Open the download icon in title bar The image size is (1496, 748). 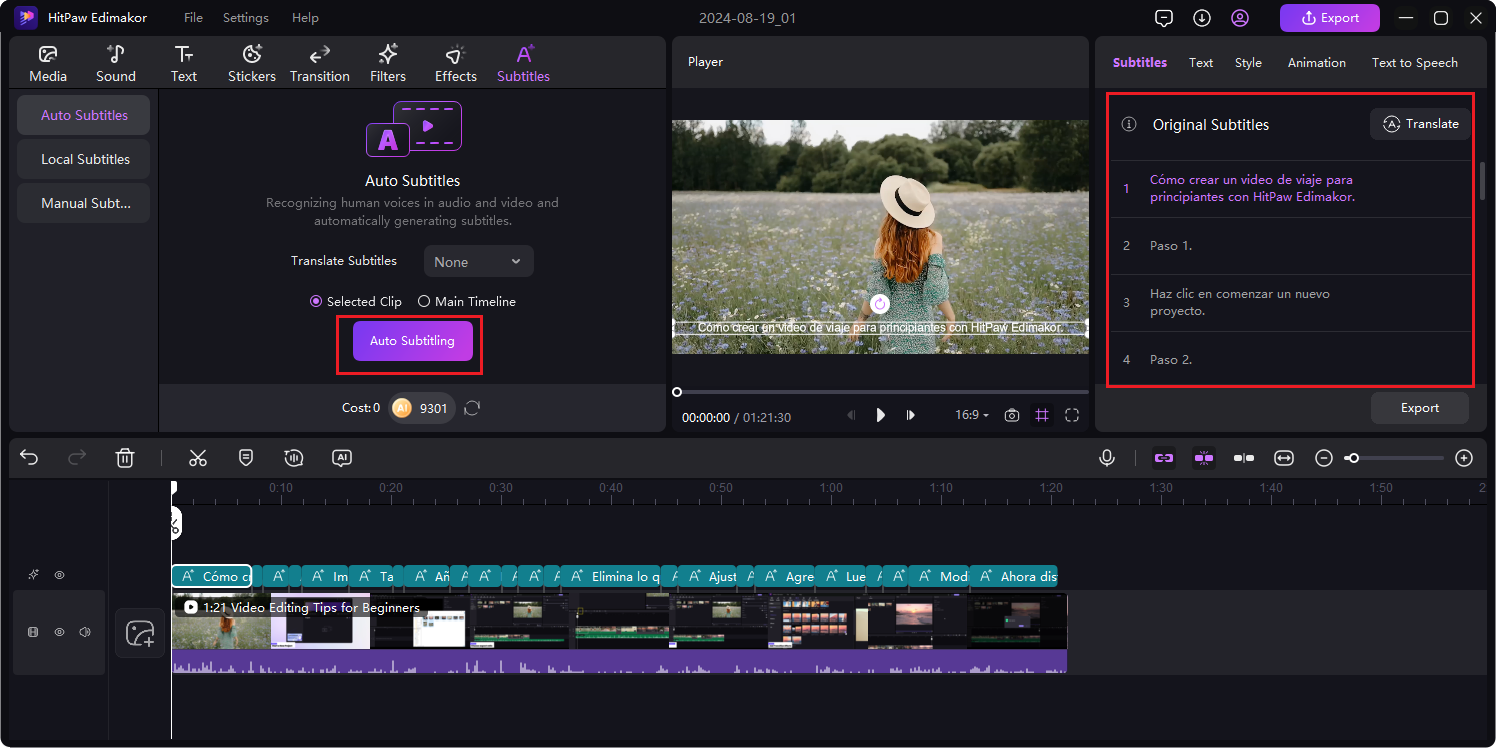click(1202, 18)
